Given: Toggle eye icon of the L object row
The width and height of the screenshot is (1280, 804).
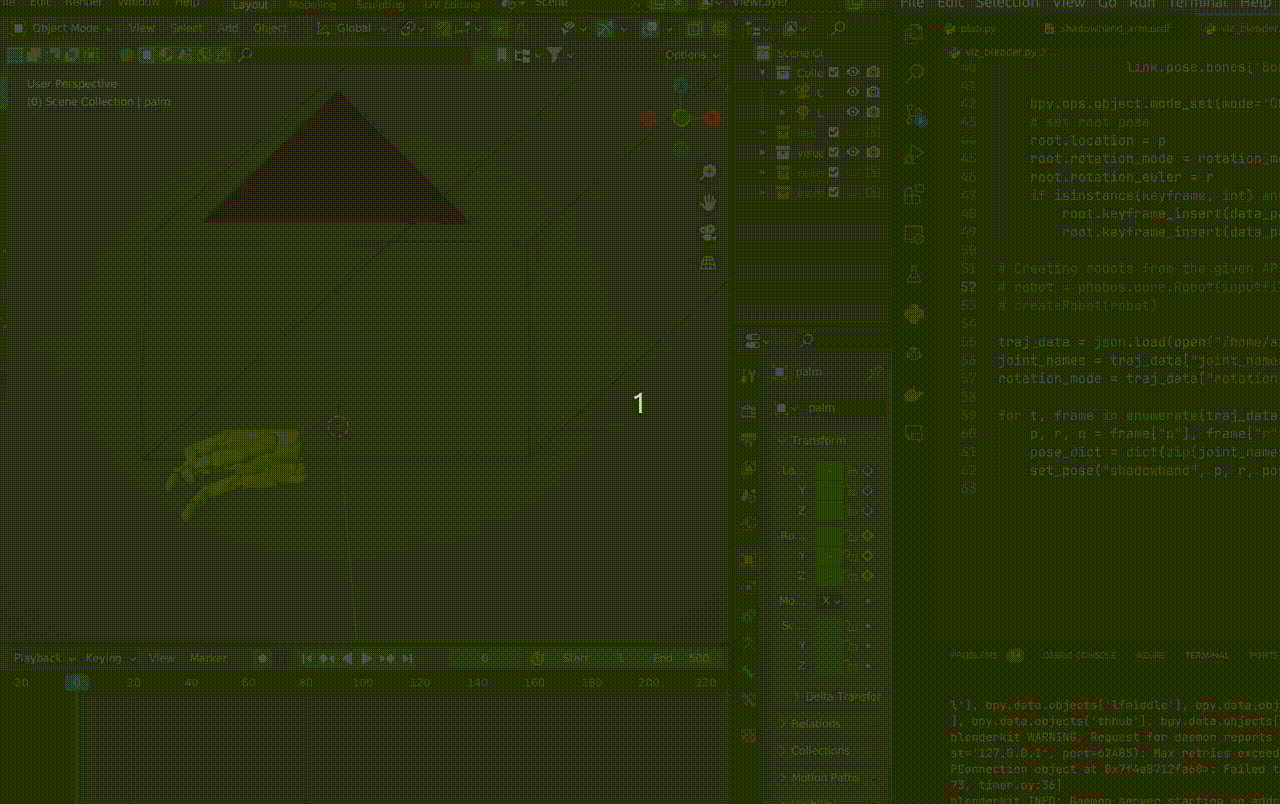Looking at the screenshot, I should point(853,112).
